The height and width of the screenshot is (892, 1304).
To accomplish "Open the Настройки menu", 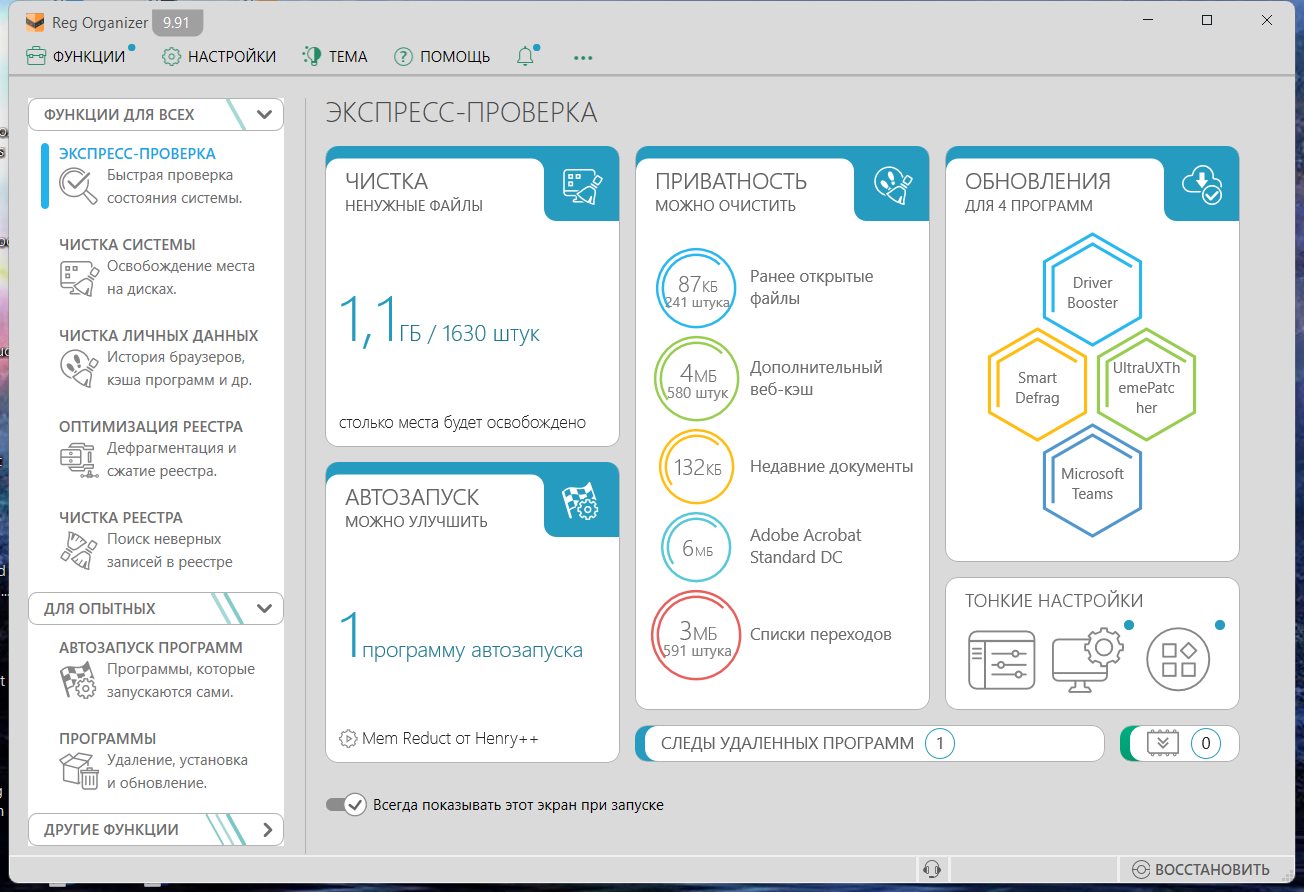I will tap(219, 57).
